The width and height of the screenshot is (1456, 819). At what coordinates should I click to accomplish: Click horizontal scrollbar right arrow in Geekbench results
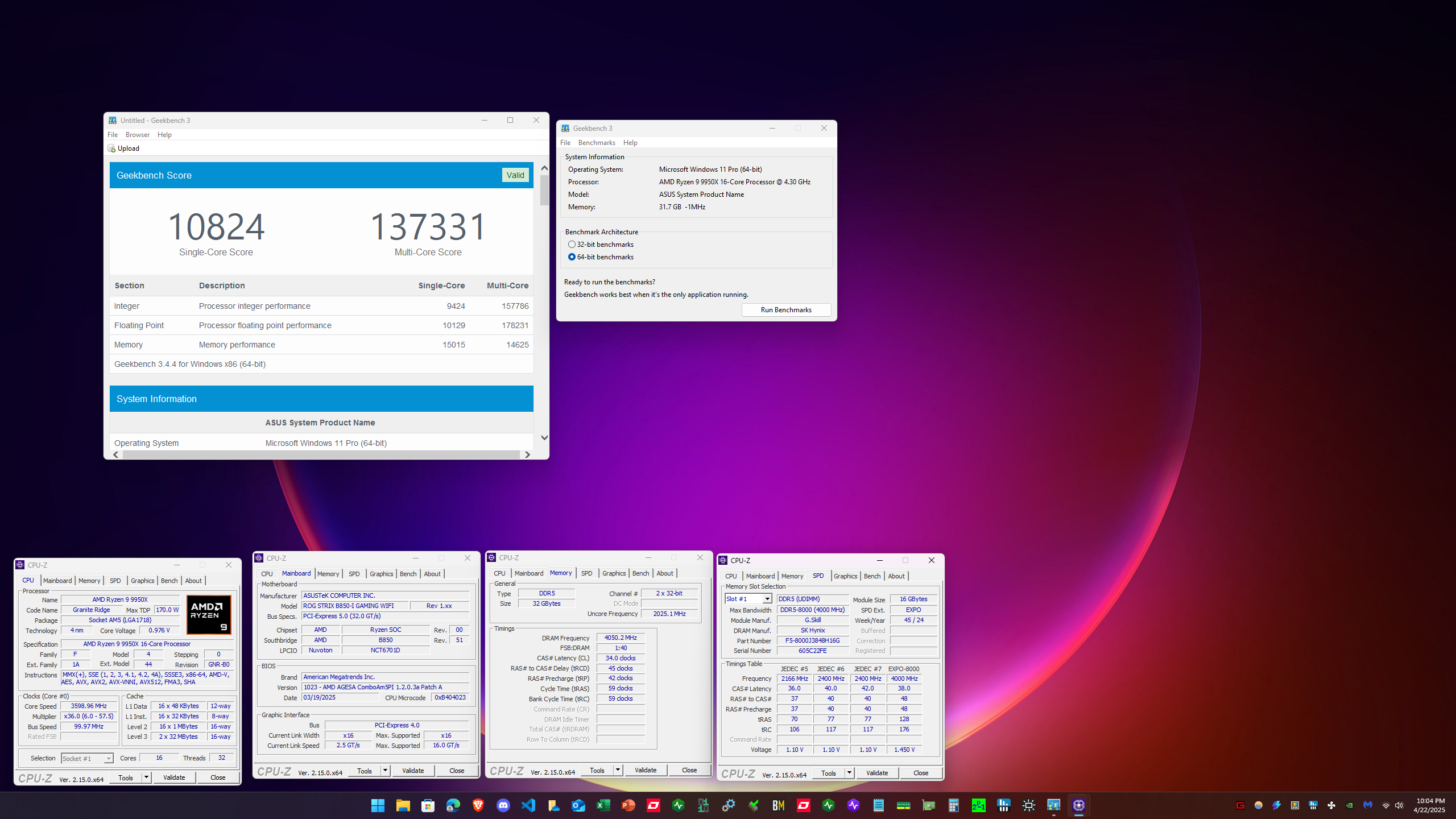click(527, 454)
